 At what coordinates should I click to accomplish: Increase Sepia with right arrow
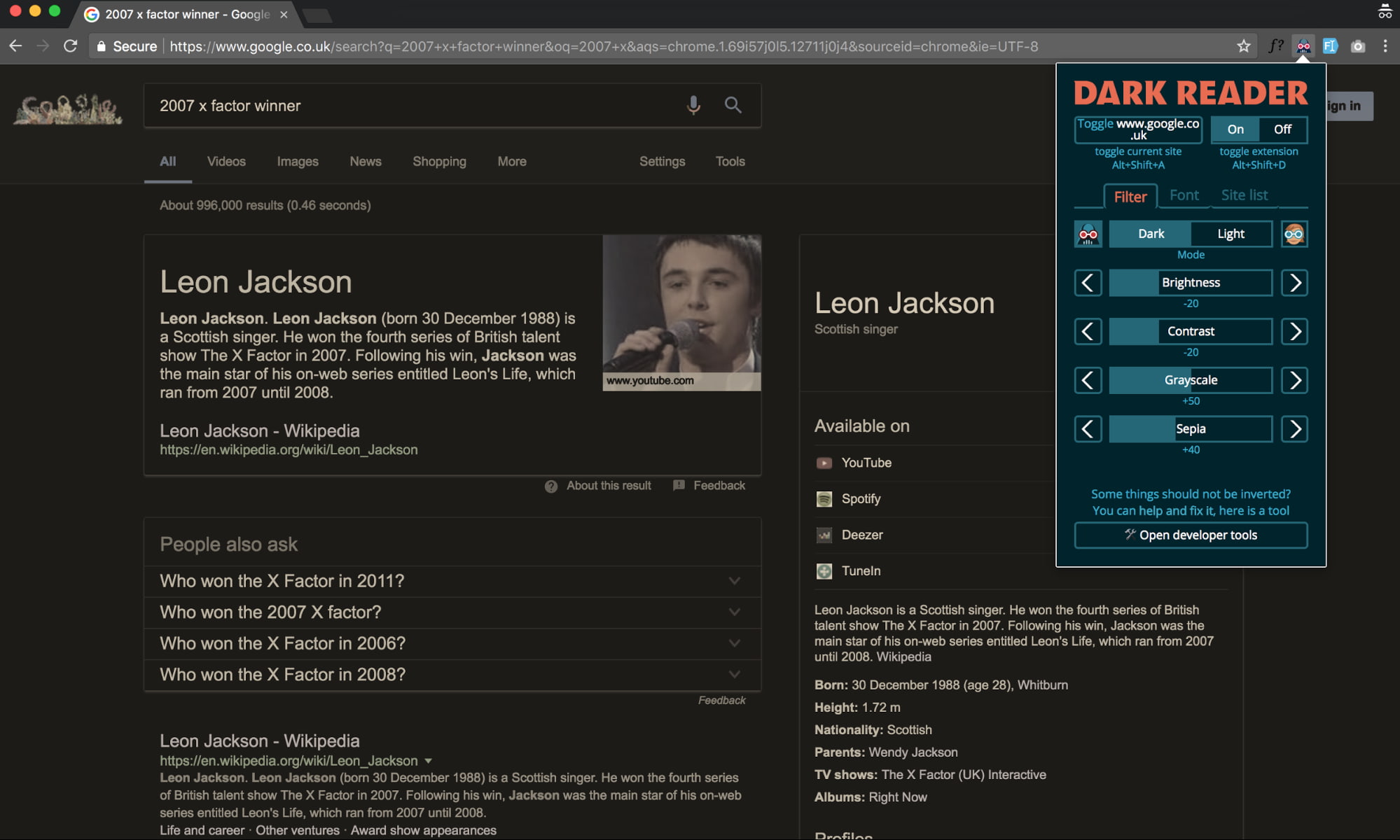click(1294, 429)
